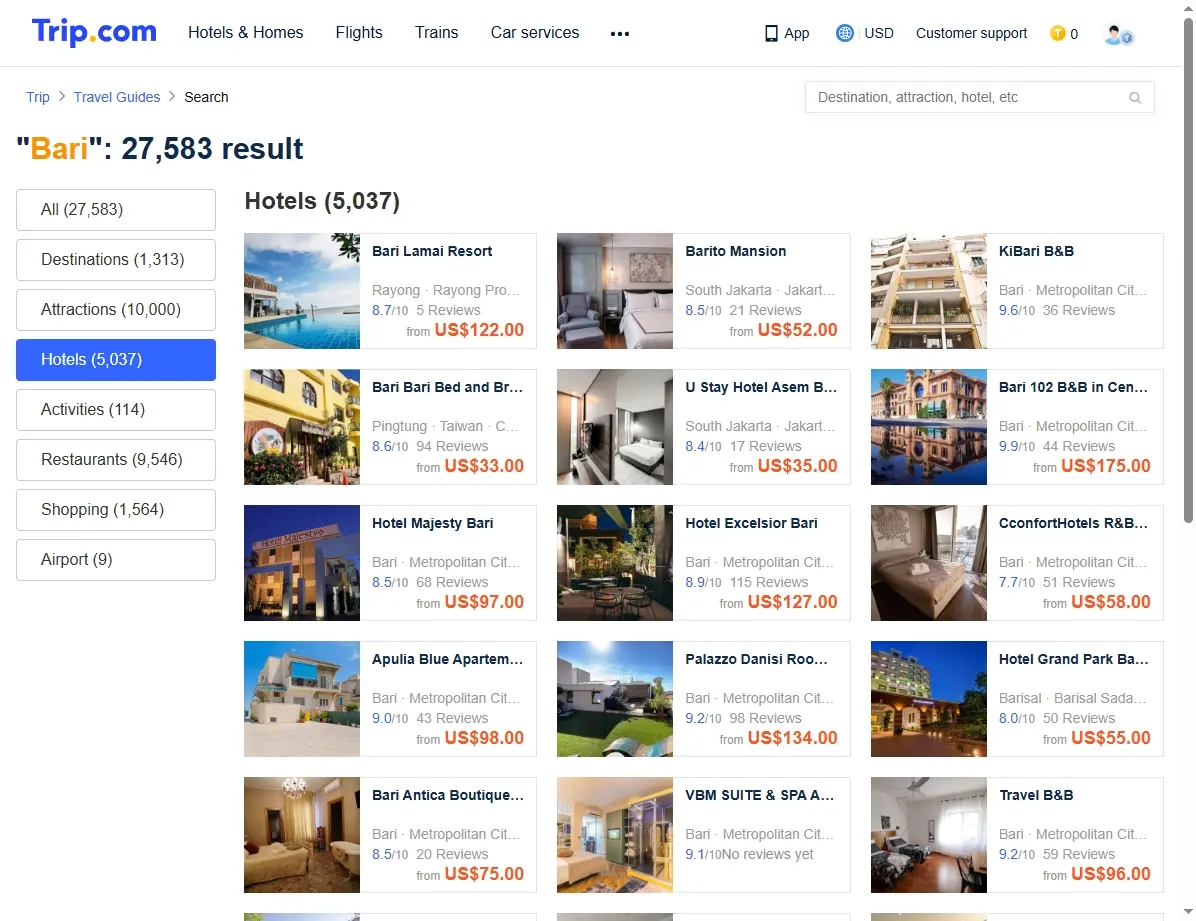Open KiBari B&B building photo

click(x=928, y=291)
